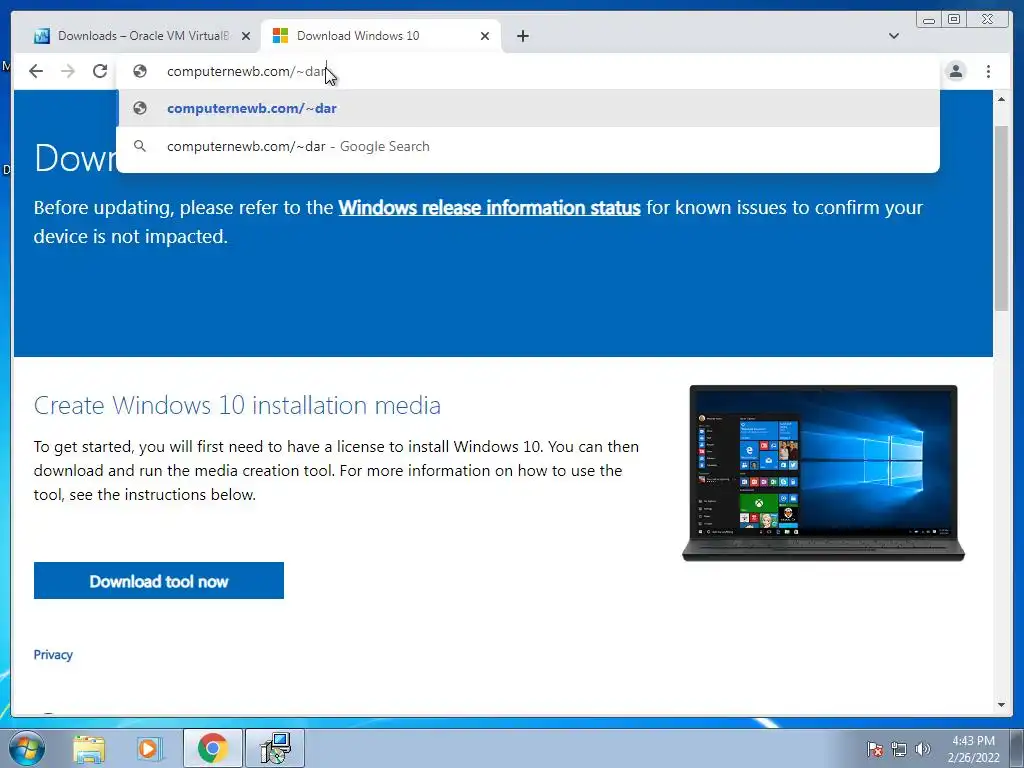Click the forward navigation arrow
The width and height of the screenshot is (1024, 768).
68,71
